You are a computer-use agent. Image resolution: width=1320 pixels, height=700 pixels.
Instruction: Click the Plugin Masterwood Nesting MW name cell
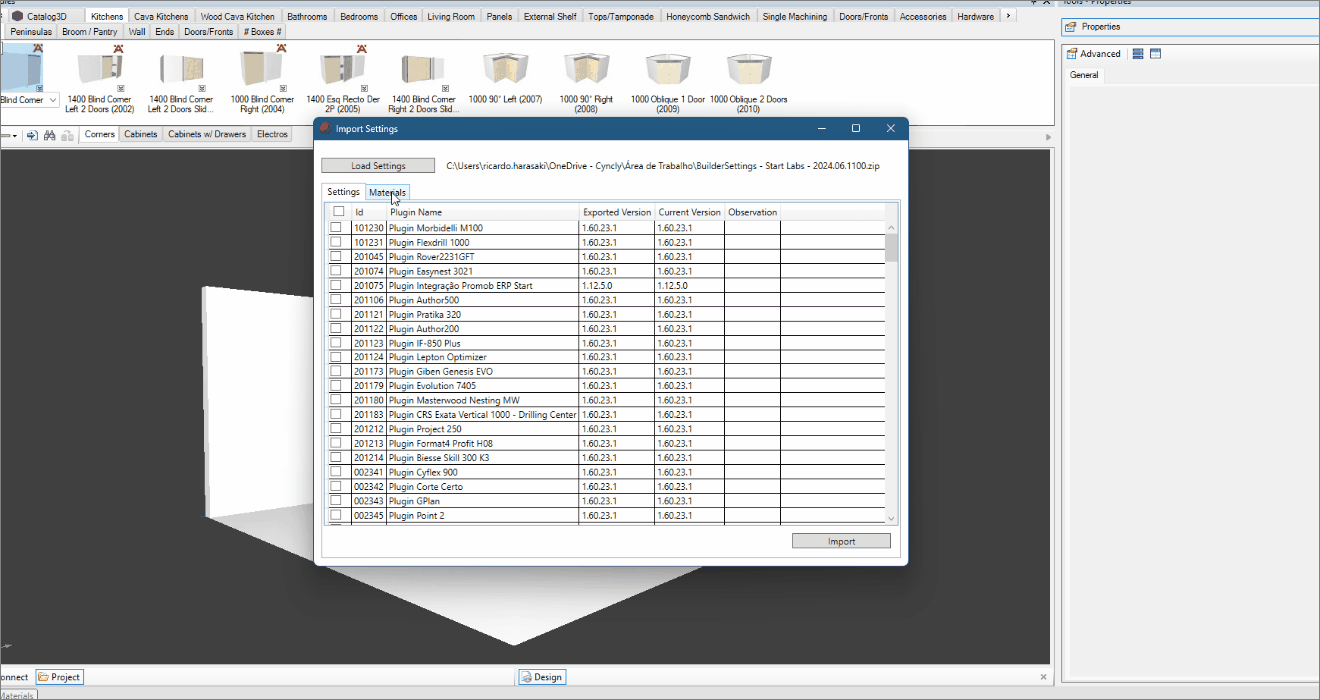coord(483,400)
